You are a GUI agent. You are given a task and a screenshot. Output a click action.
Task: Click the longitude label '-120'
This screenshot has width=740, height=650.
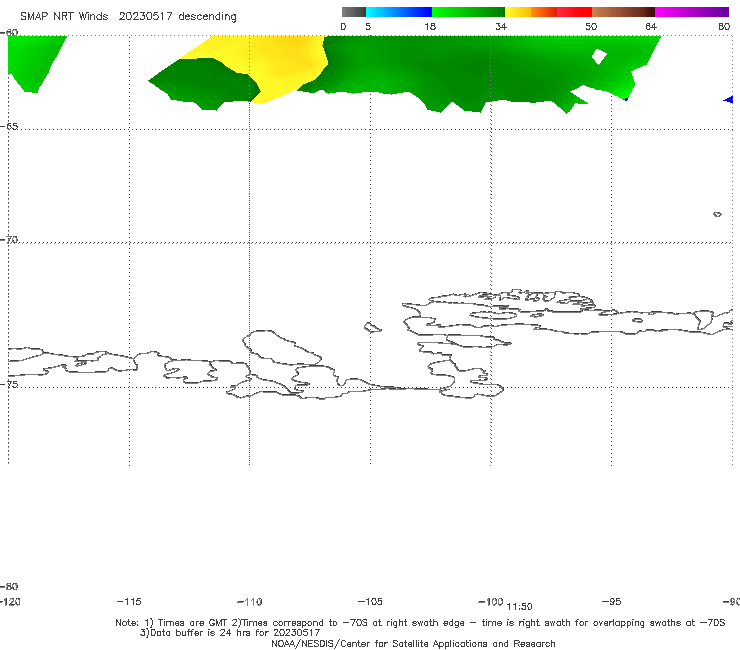[x=10, y=601]
